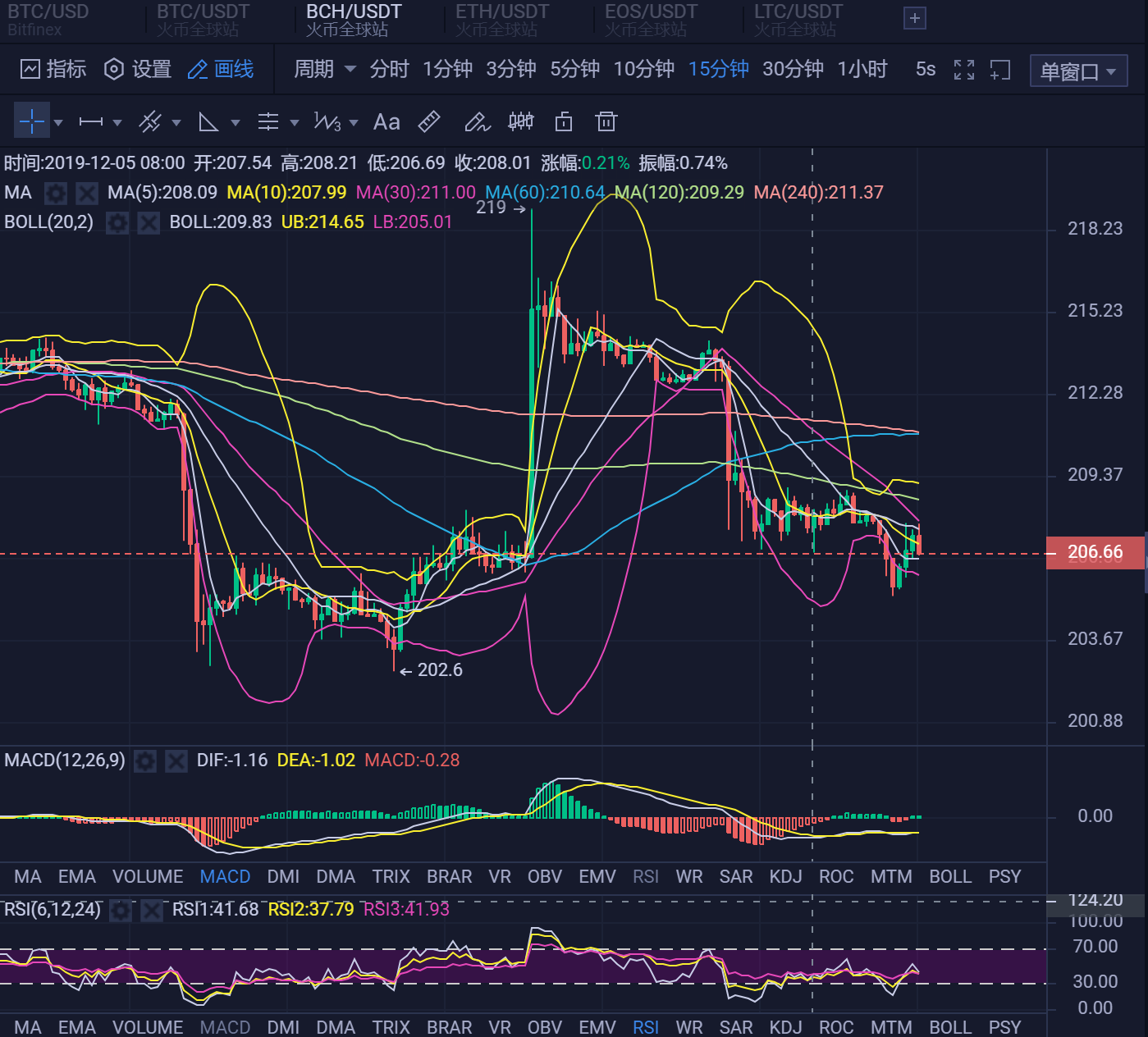Image resolution: width=1148 pixels, height=1037 pixels.
Task: Switch to the EOS/USDT tab
Action: [651, 21]
